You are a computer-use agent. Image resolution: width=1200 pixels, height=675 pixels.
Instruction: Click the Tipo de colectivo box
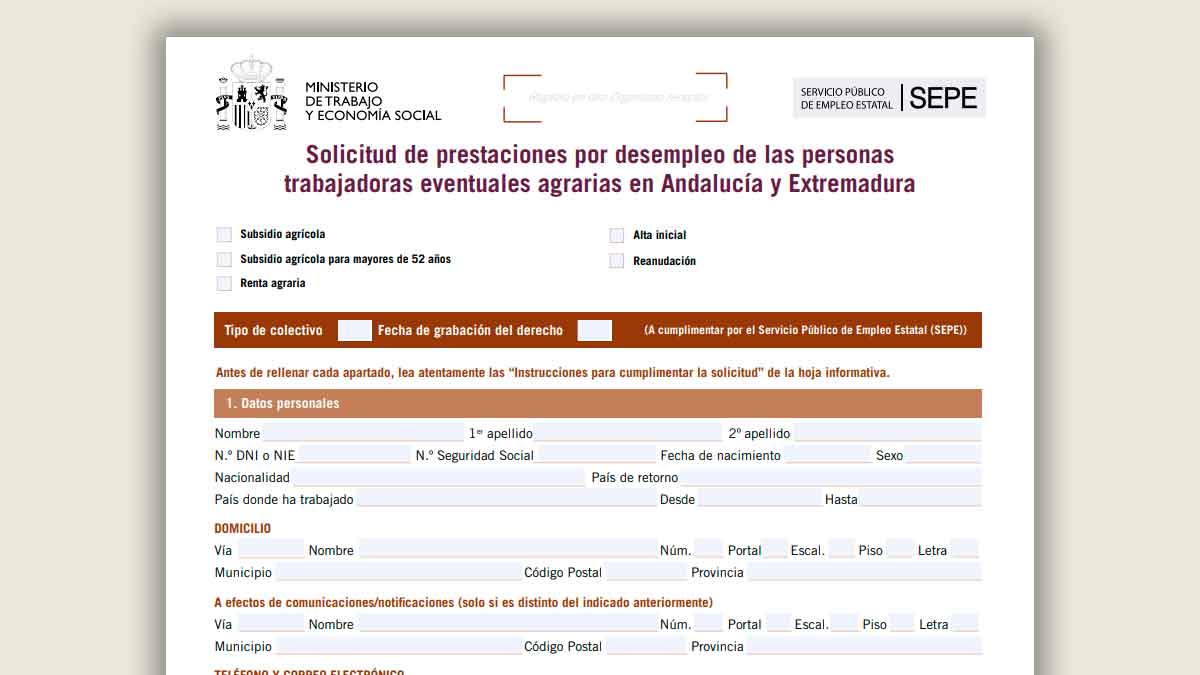coord(355,330)
